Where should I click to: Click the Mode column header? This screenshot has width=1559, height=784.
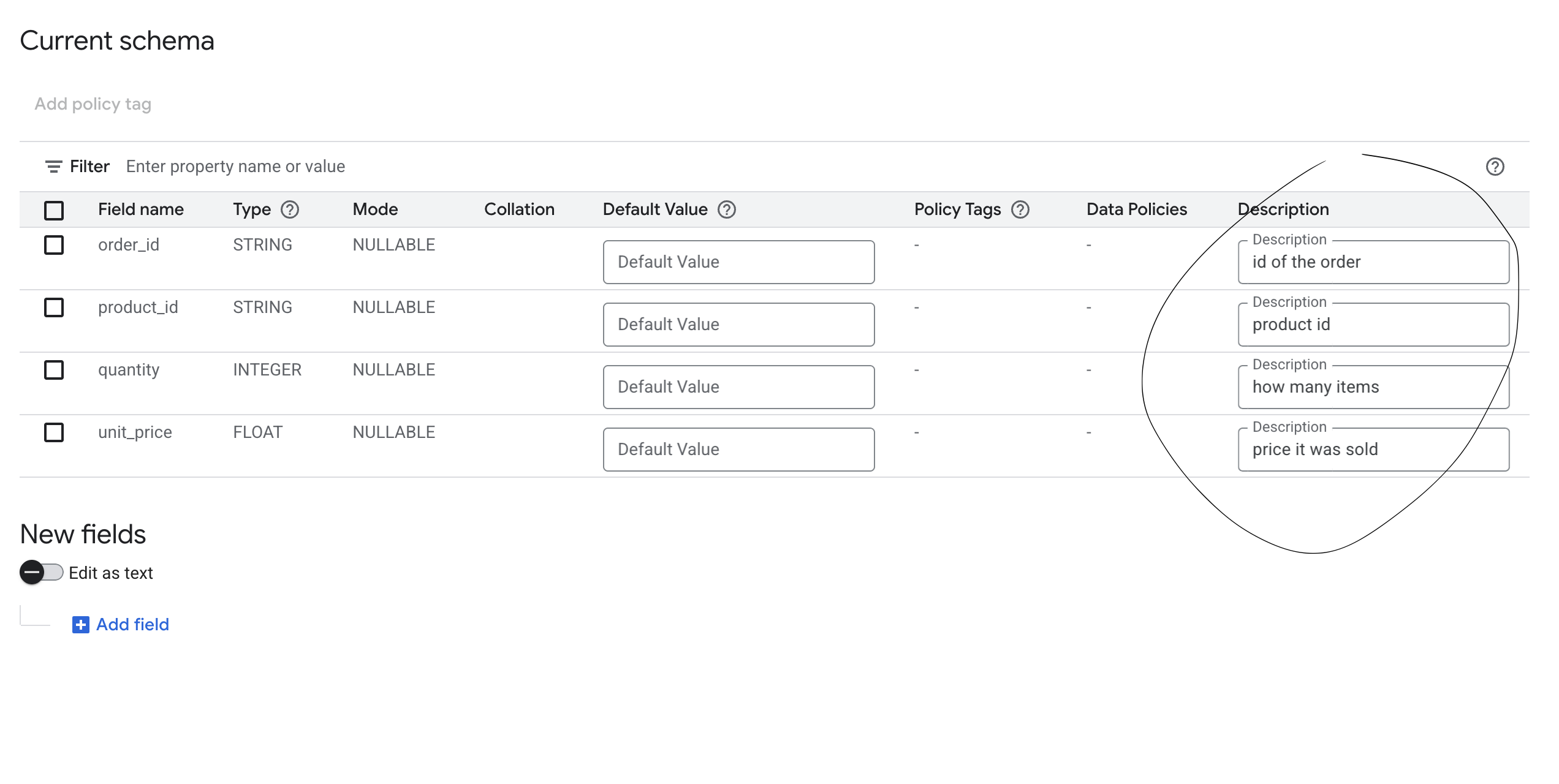click(x=375, y=209)
